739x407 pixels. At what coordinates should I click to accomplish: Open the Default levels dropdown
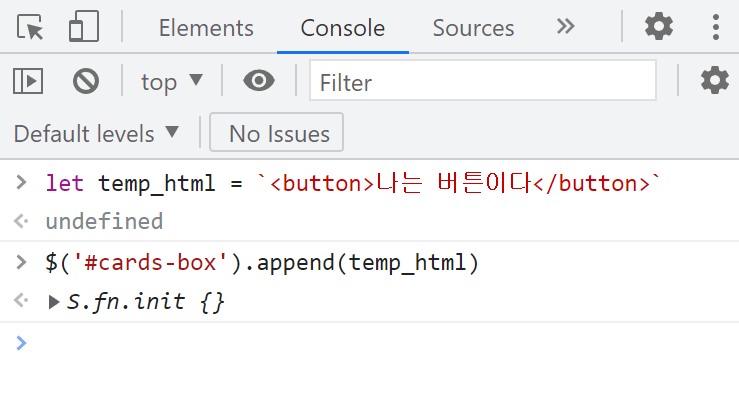click(96, 134)
